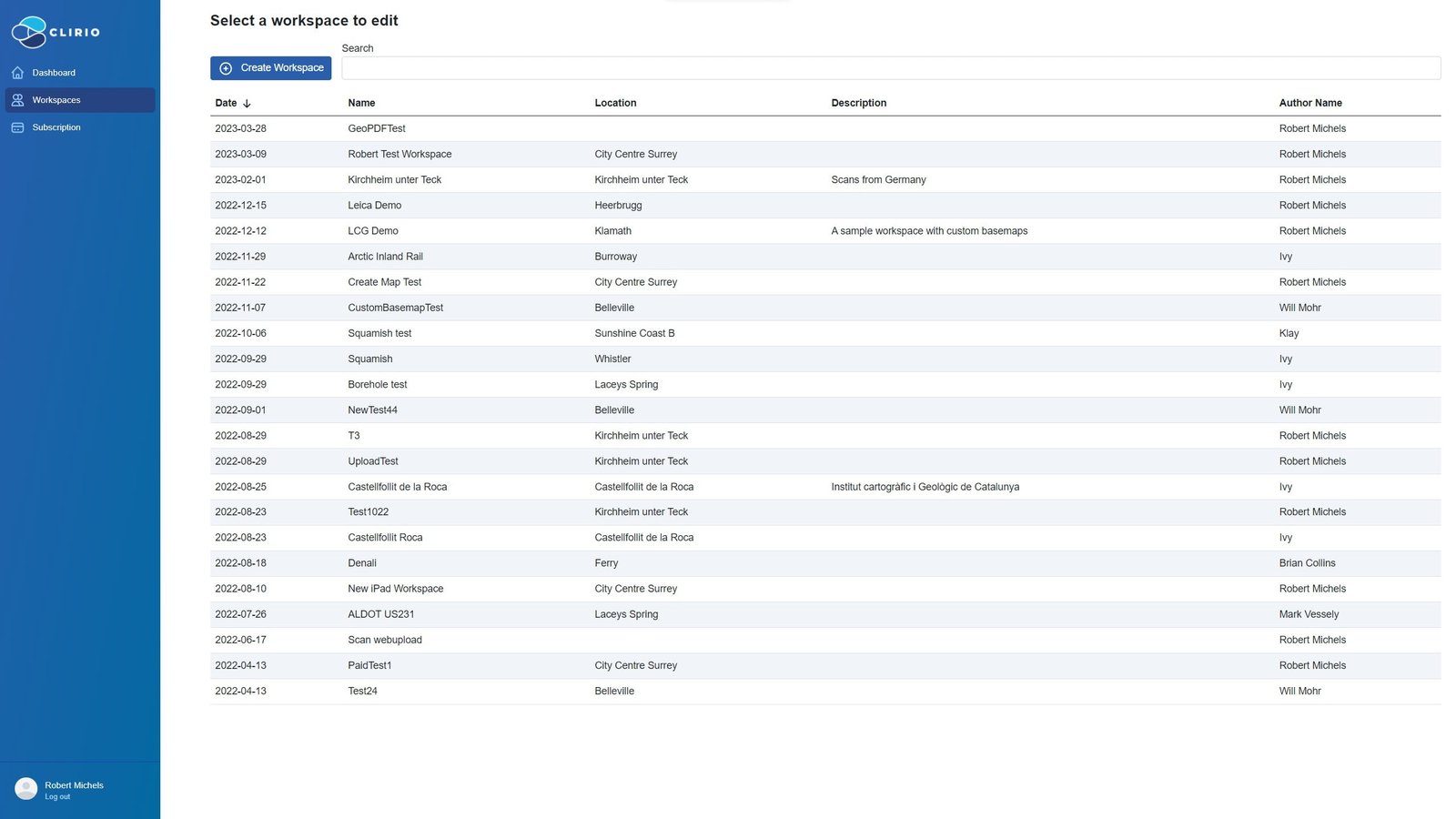The width and height of the screenshot is (1456, 819).
Task: Click the Name column header
Action: (x=361, y=104)
